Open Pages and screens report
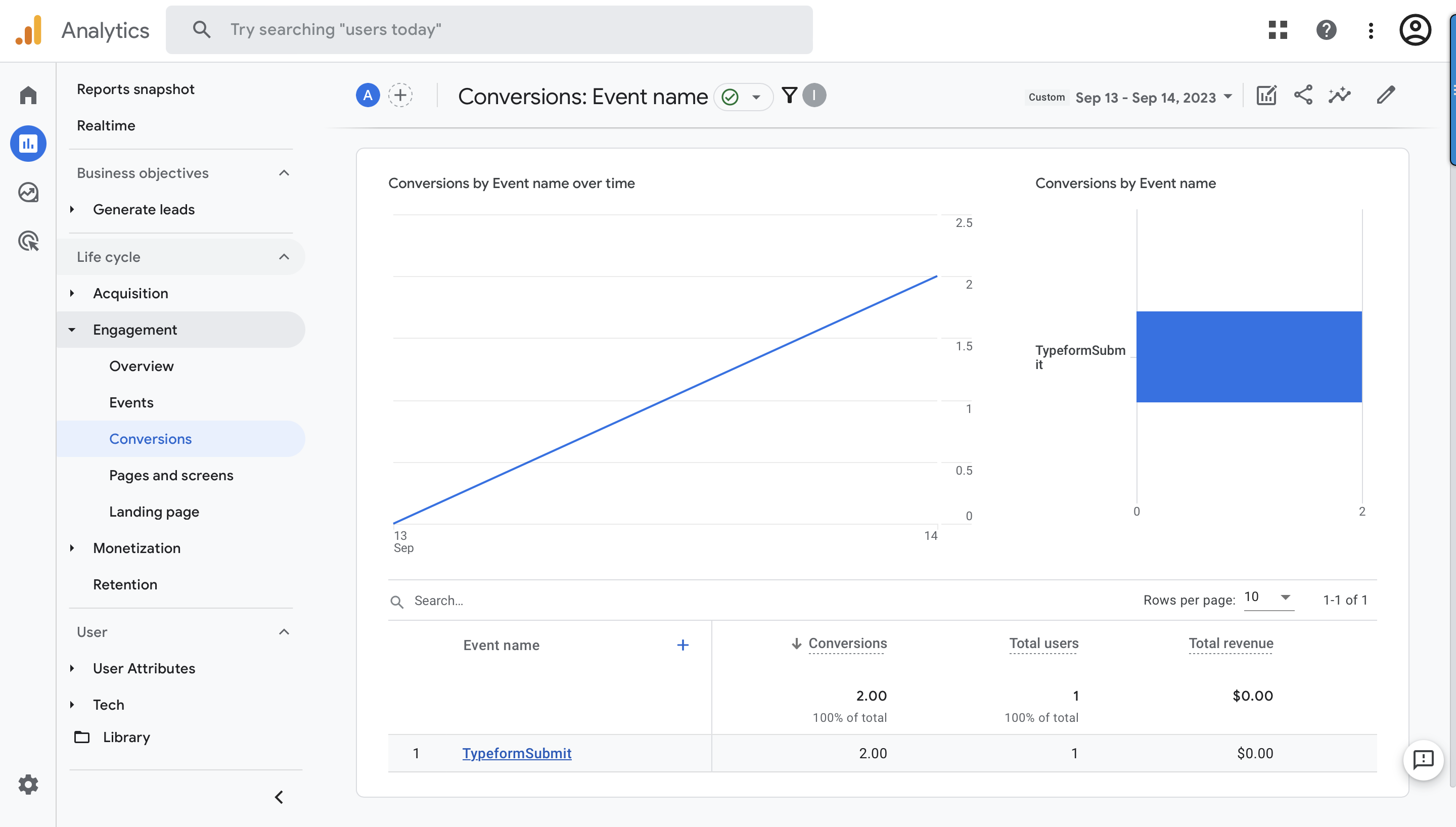The height and width of the screenshot is (827, 1456). [x=171, y=475]
